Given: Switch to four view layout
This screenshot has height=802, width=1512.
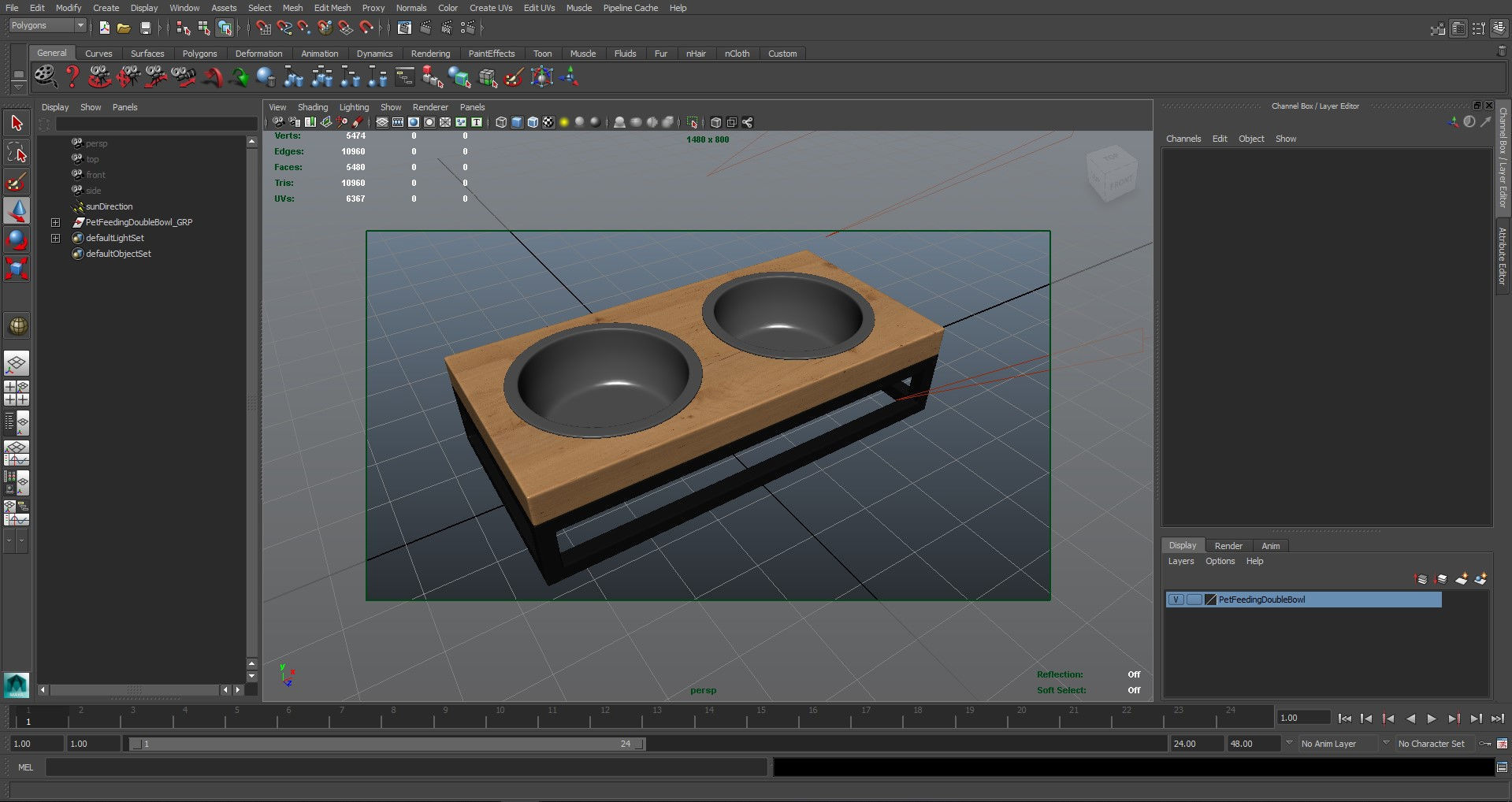Looking at the screenshot, I should (x=17, y=393).
